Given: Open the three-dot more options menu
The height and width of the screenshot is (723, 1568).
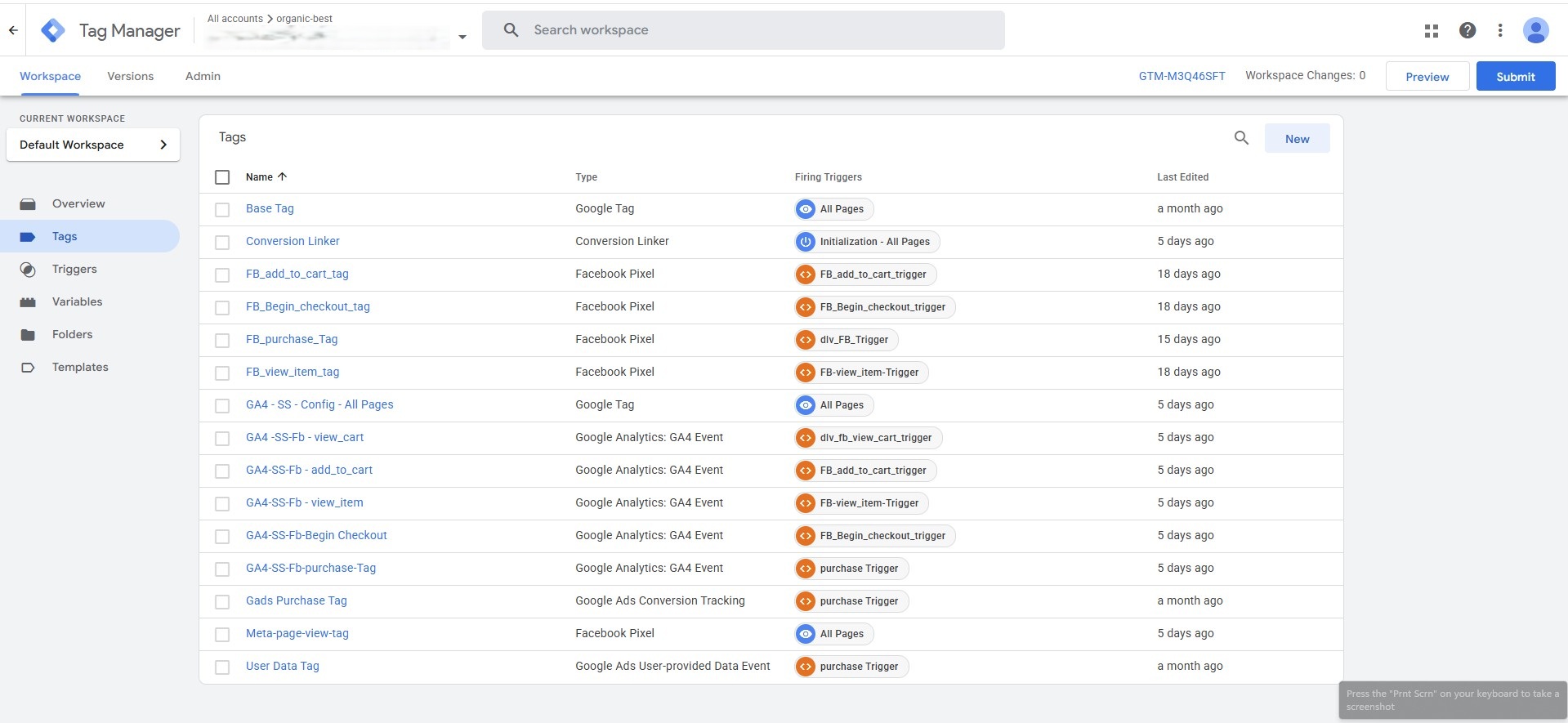Looking at the screenshot, I should [1499, 30].
